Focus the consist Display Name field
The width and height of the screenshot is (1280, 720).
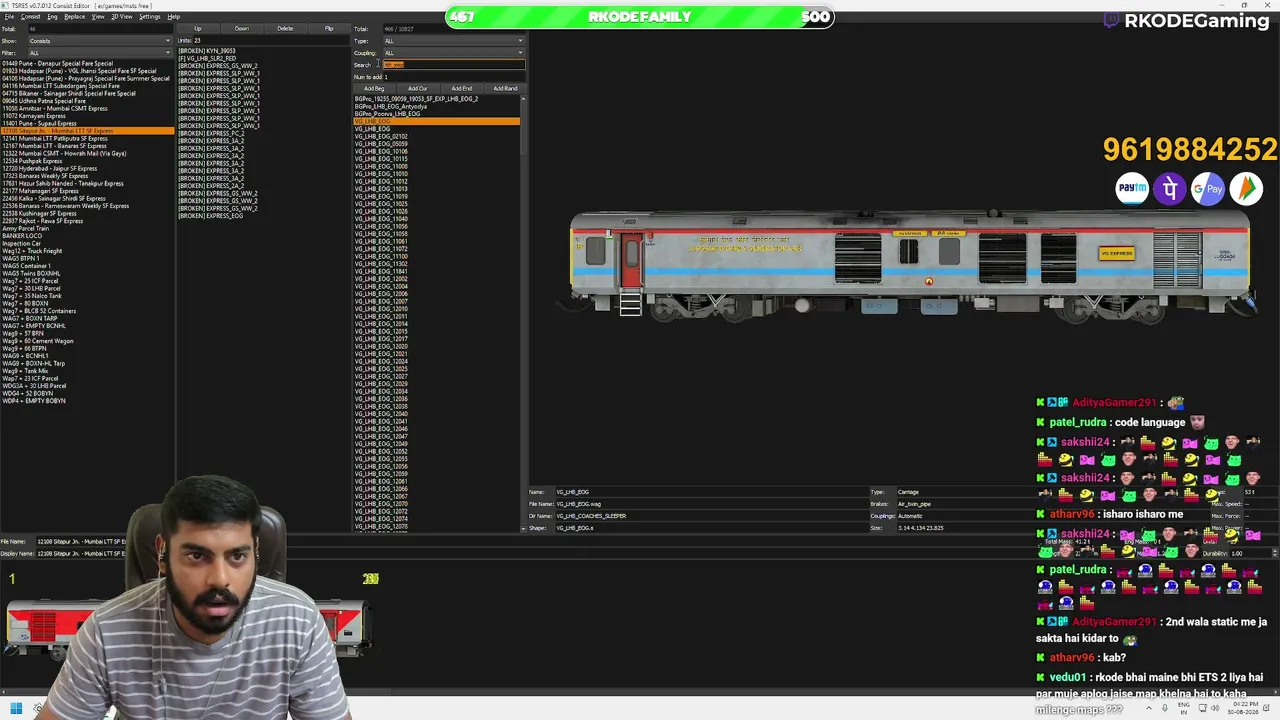(80, 554)
